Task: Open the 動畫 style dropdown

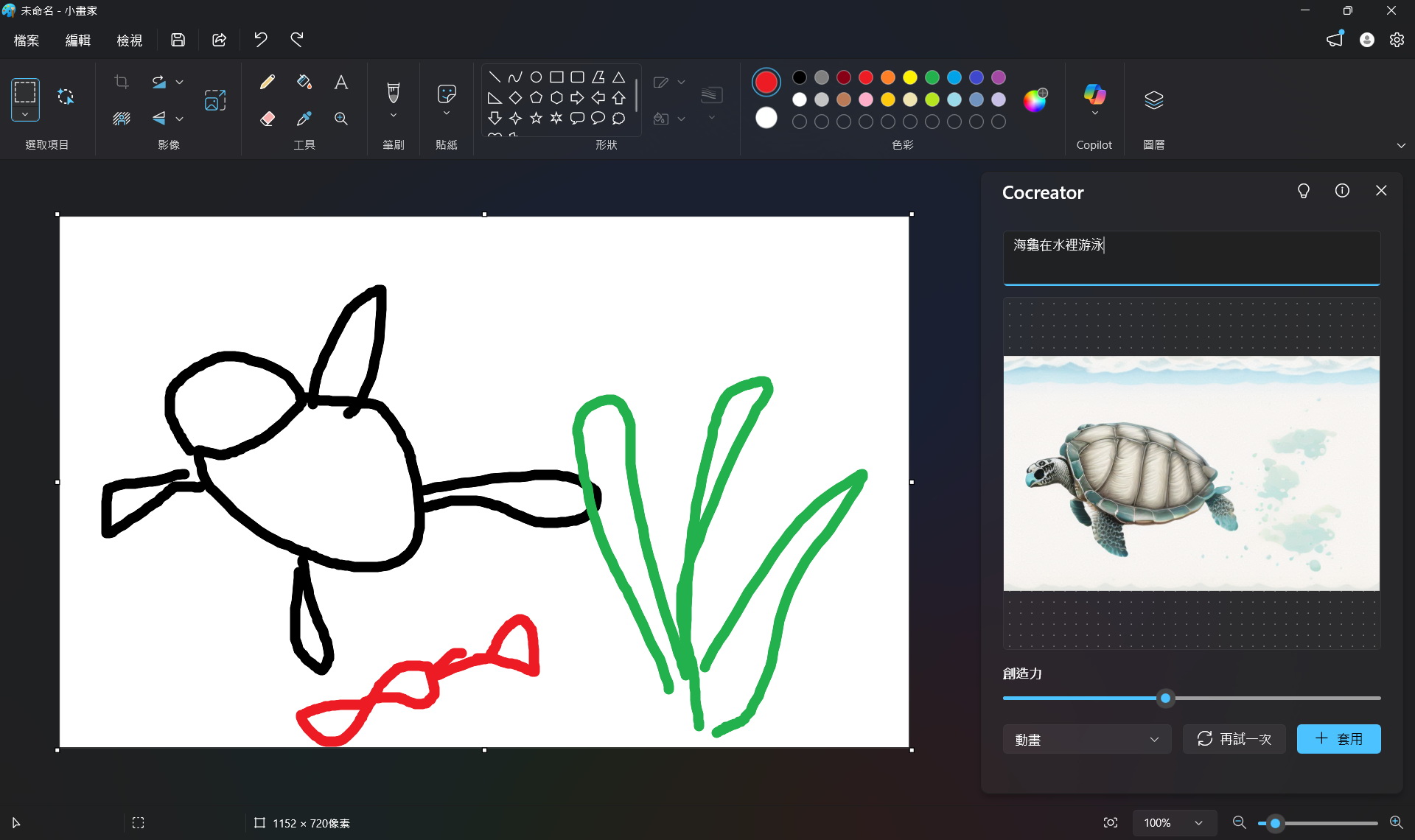Action: 1086,739
